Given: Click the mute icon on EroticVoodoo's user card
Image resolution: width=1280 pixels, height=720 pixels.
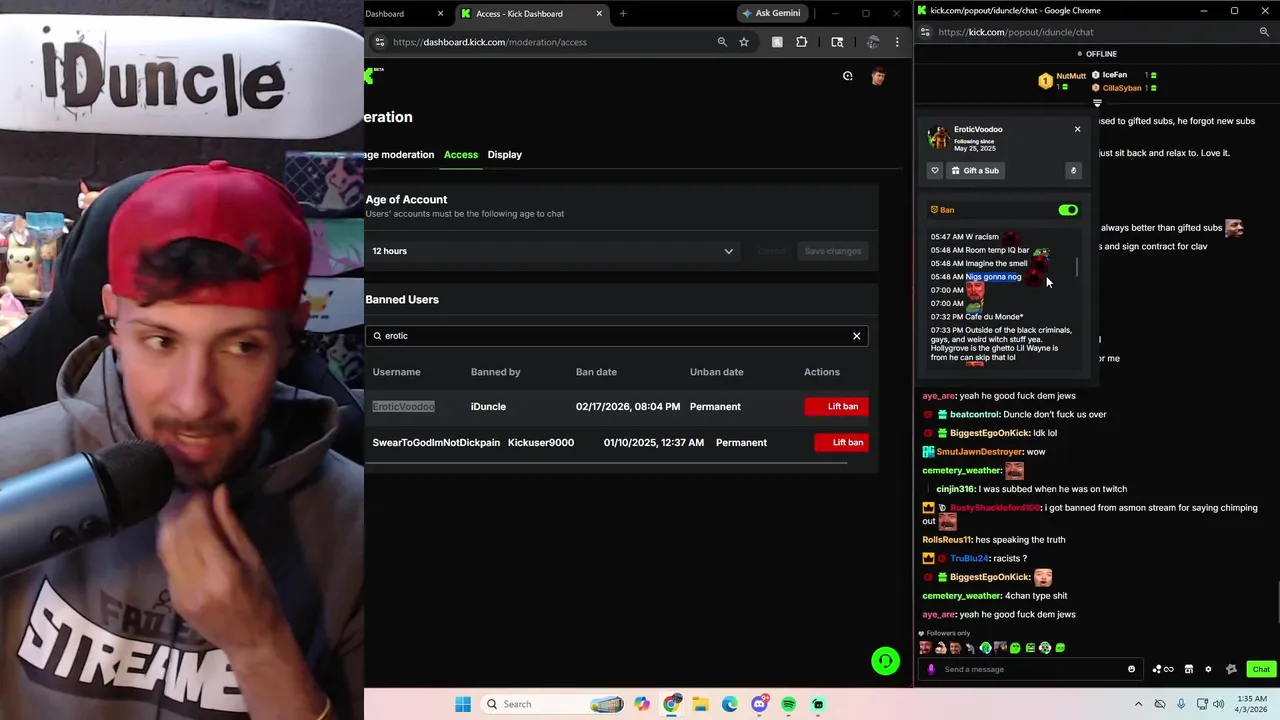Looking at the screenshot, I should [1073, 171].
